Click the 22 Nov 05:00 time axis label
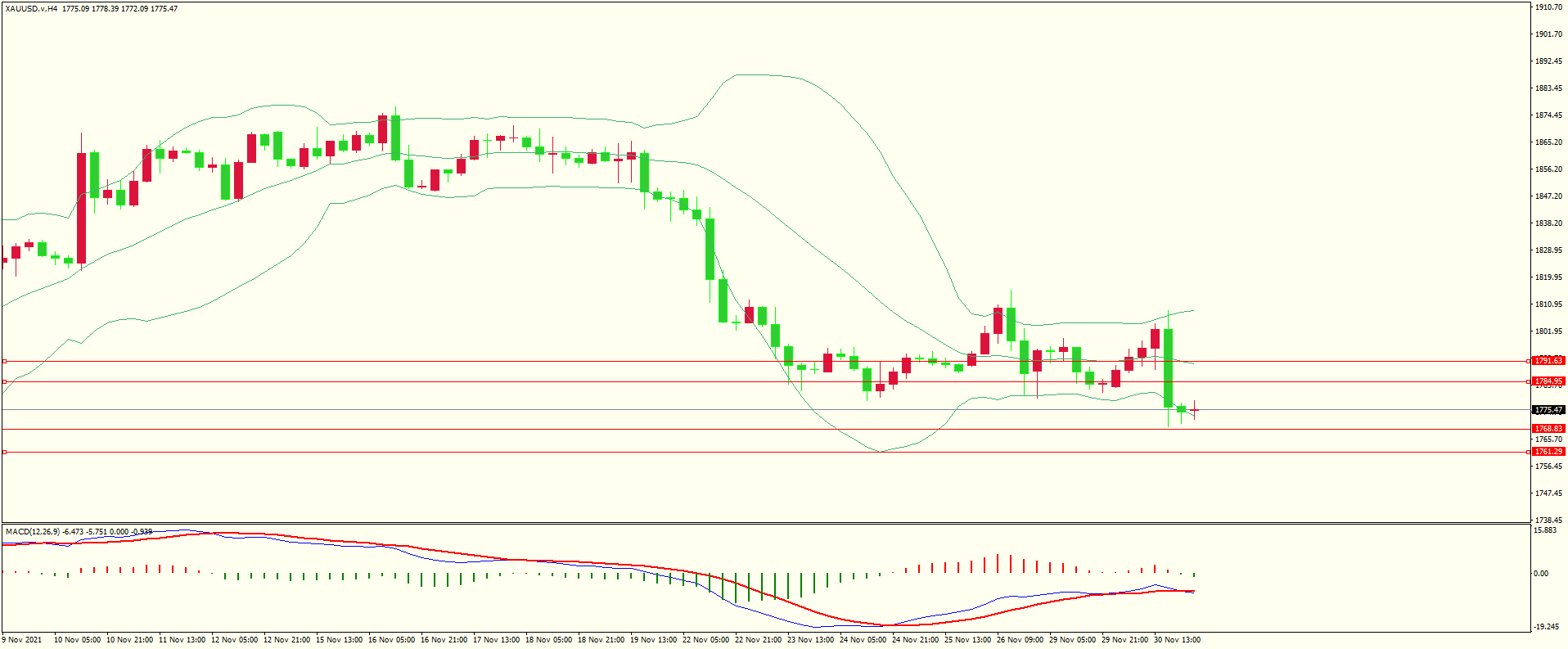Screen dimensions: 1568x649 [705, 640]
